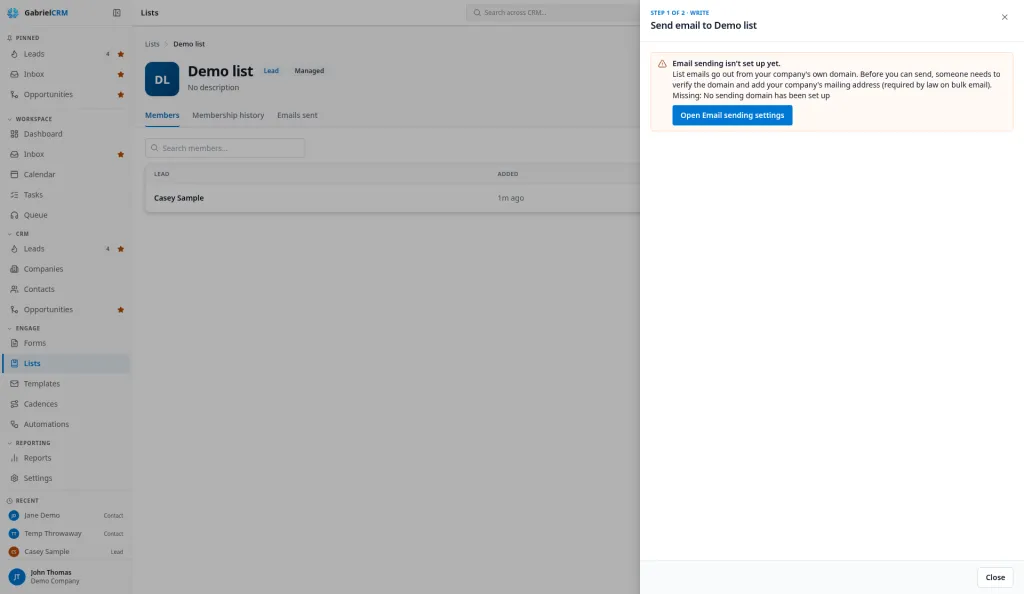1024x594 pixels.
Task: Click Jane Demo avatar in Recent
Action: (x=14, y=516)
